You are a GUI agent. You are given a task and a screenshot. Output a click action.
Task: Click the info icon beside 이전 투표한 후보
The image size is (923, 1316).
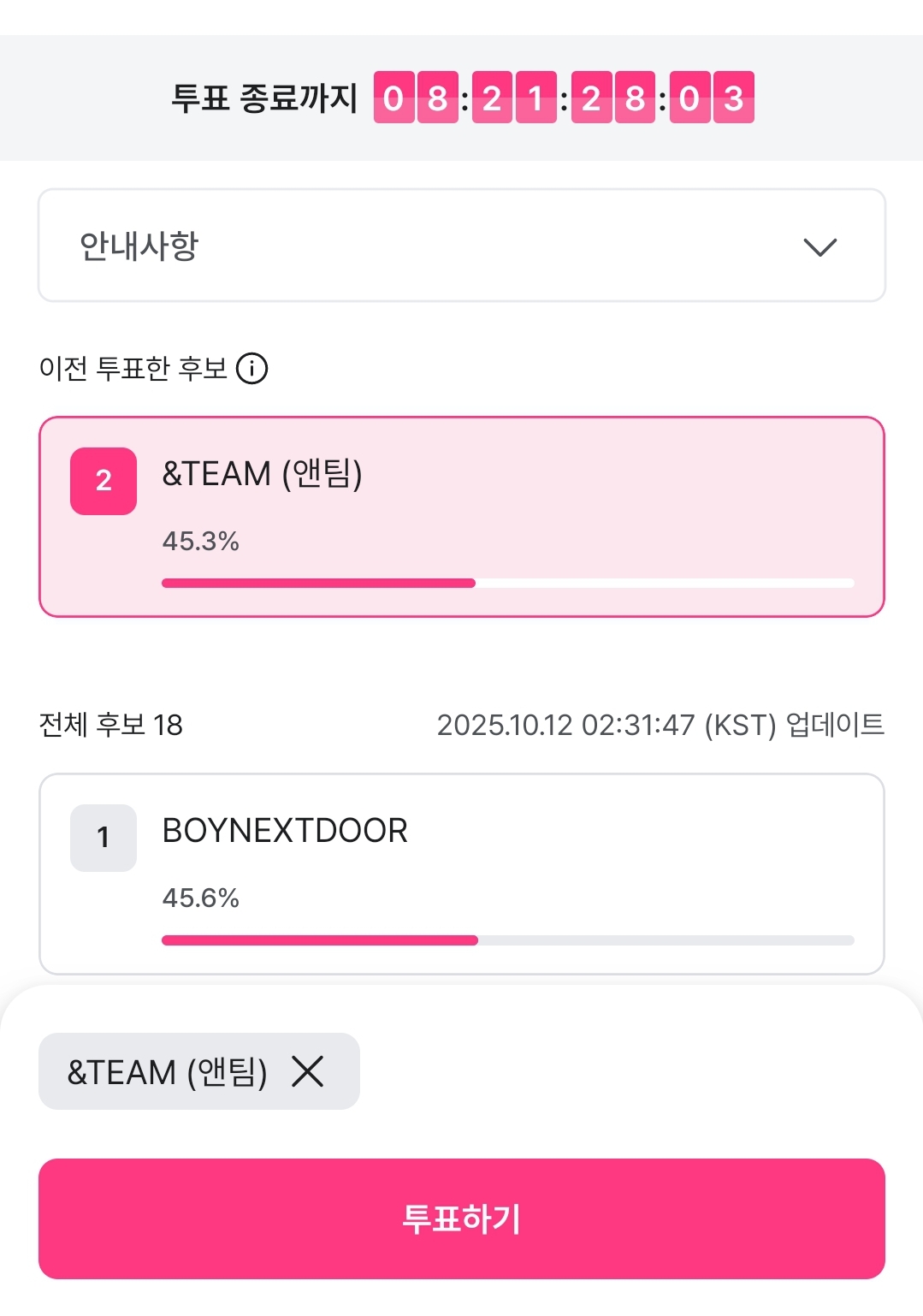[x=251, y=369]
